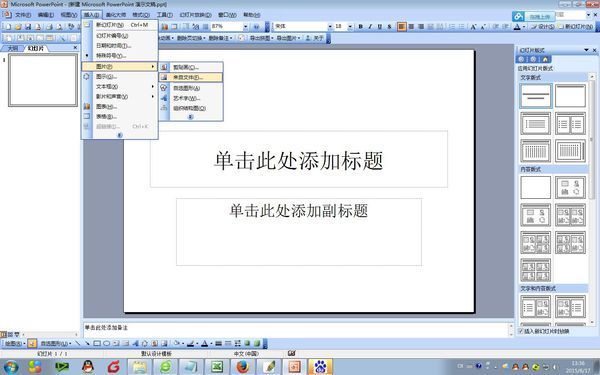Click the 导出图片 toolbar button
Image resolution: width=600 pixels, height=375 pixels.
coord(288,38)
